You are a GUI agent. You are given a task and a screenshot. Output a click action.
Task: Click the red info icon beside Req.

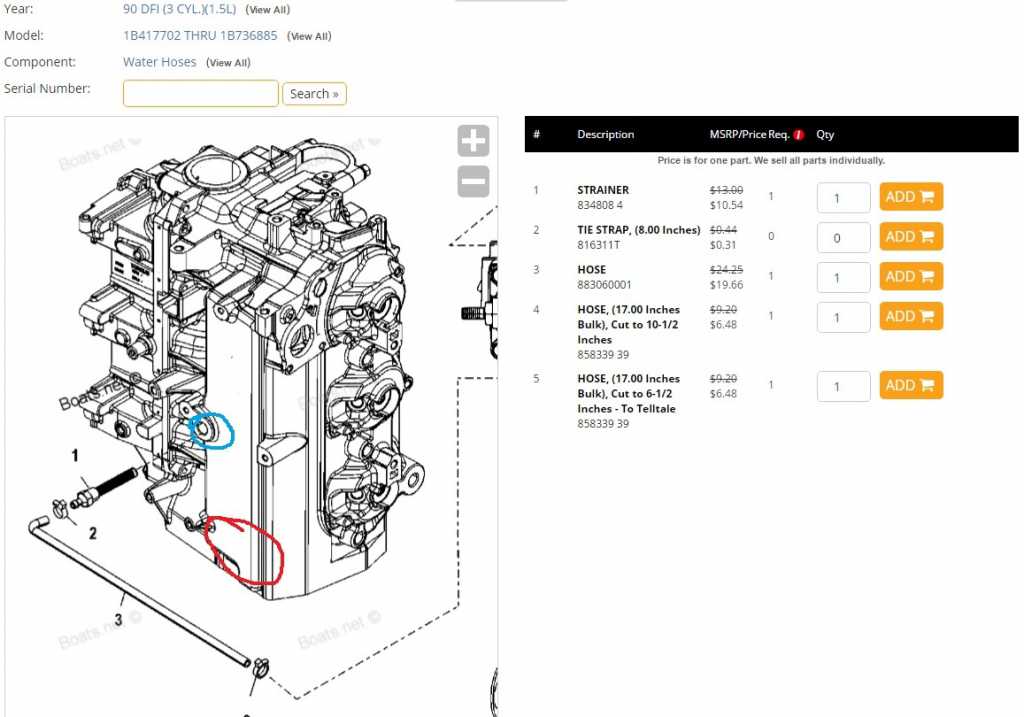point(799,135)
